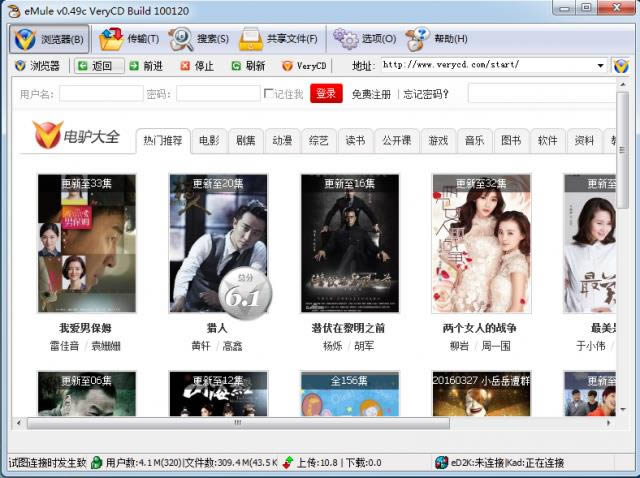Screen dimensions: 640x478
Task: Open the 潜伏在黎明之前 title link
Action: (x=348, y=328)
